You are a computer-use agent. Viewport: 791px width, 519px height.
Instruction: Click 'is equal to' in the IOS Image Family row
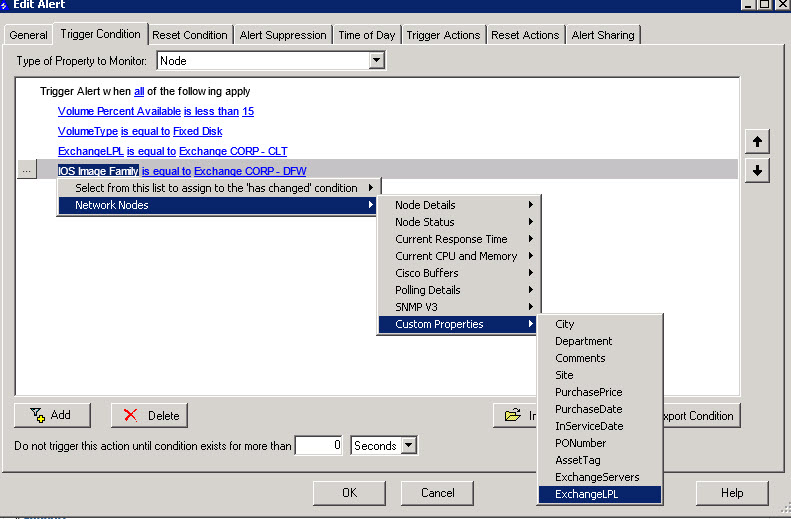[x=166, y=171]
